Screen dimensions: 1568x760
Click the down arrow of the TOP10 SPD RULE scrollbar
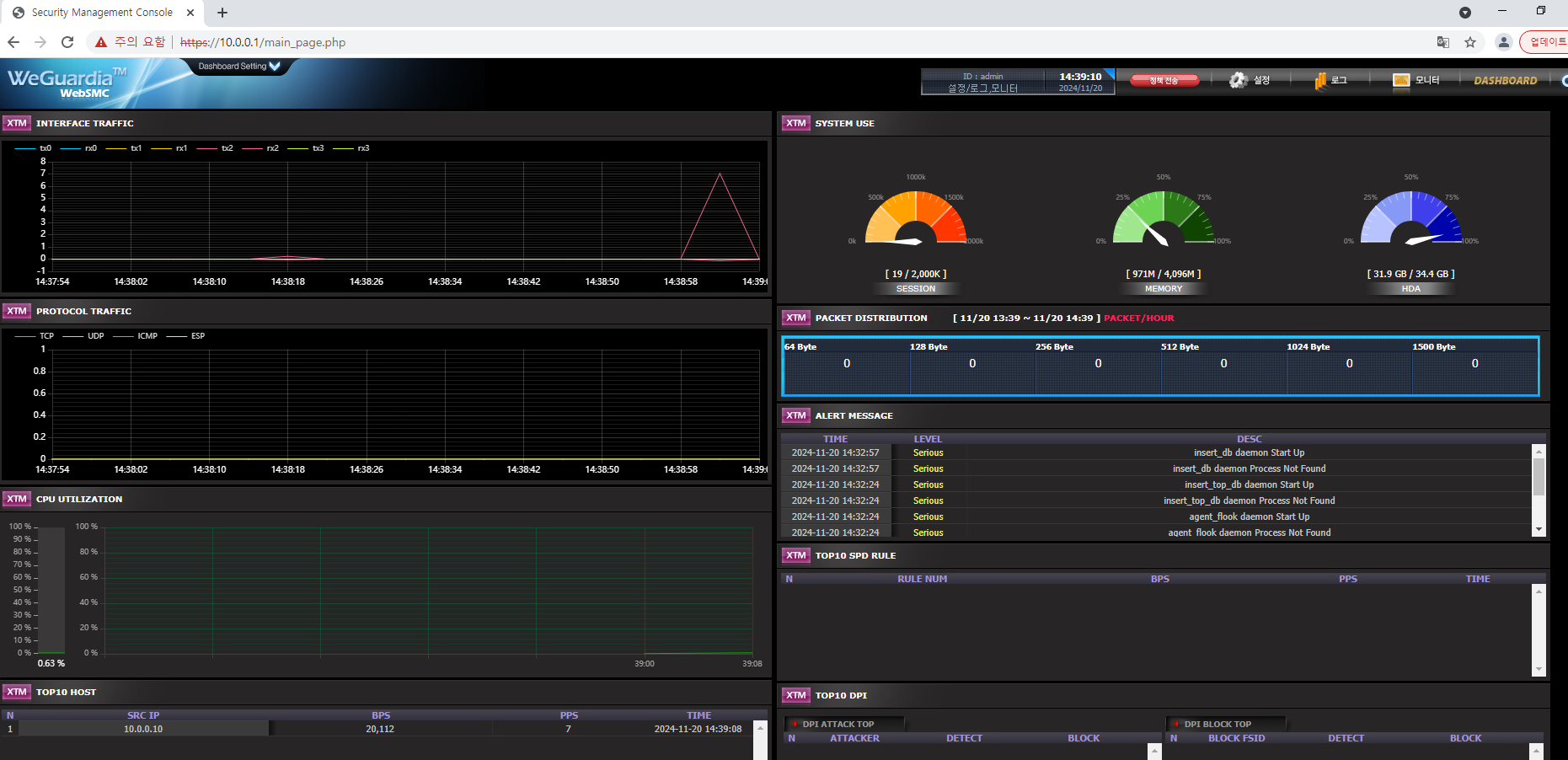(x=1539, y=669)
